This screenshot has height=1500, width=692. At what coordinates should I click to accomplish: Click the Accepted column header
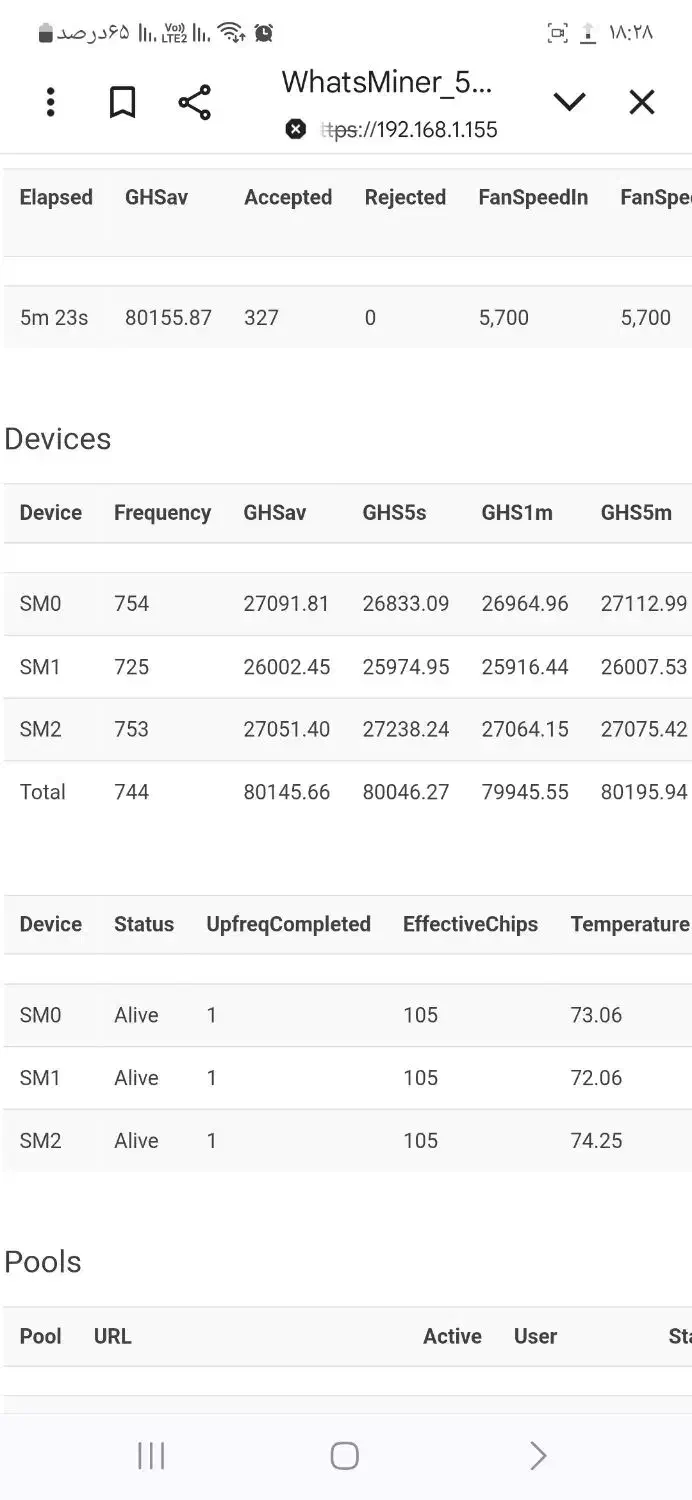click(x=288, y=197)
